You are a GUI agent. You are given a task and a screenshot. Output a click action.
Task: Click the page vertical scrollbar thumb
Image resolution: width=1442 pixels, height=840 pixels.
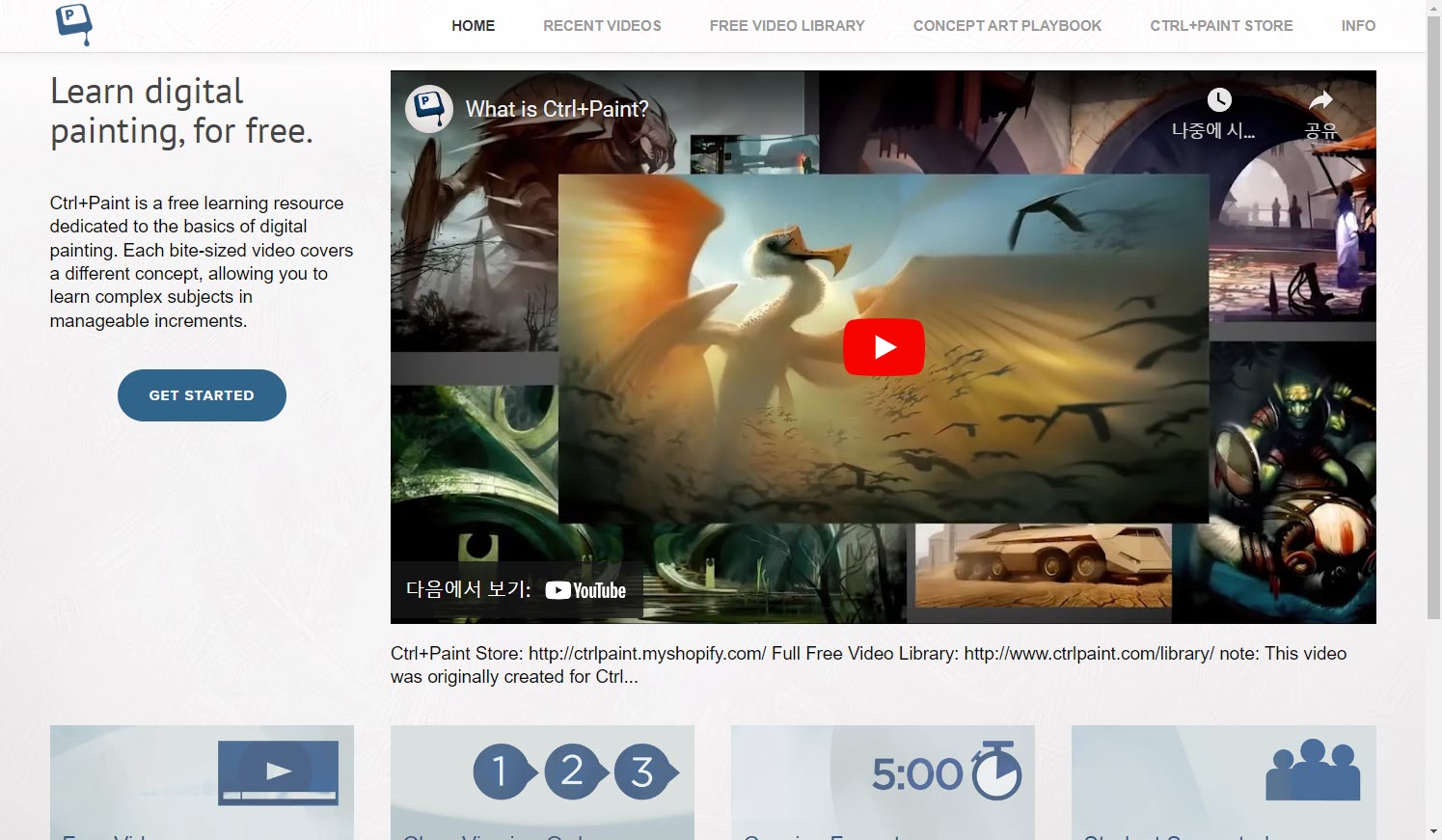pyautogui.click(x=1433, y=316)
